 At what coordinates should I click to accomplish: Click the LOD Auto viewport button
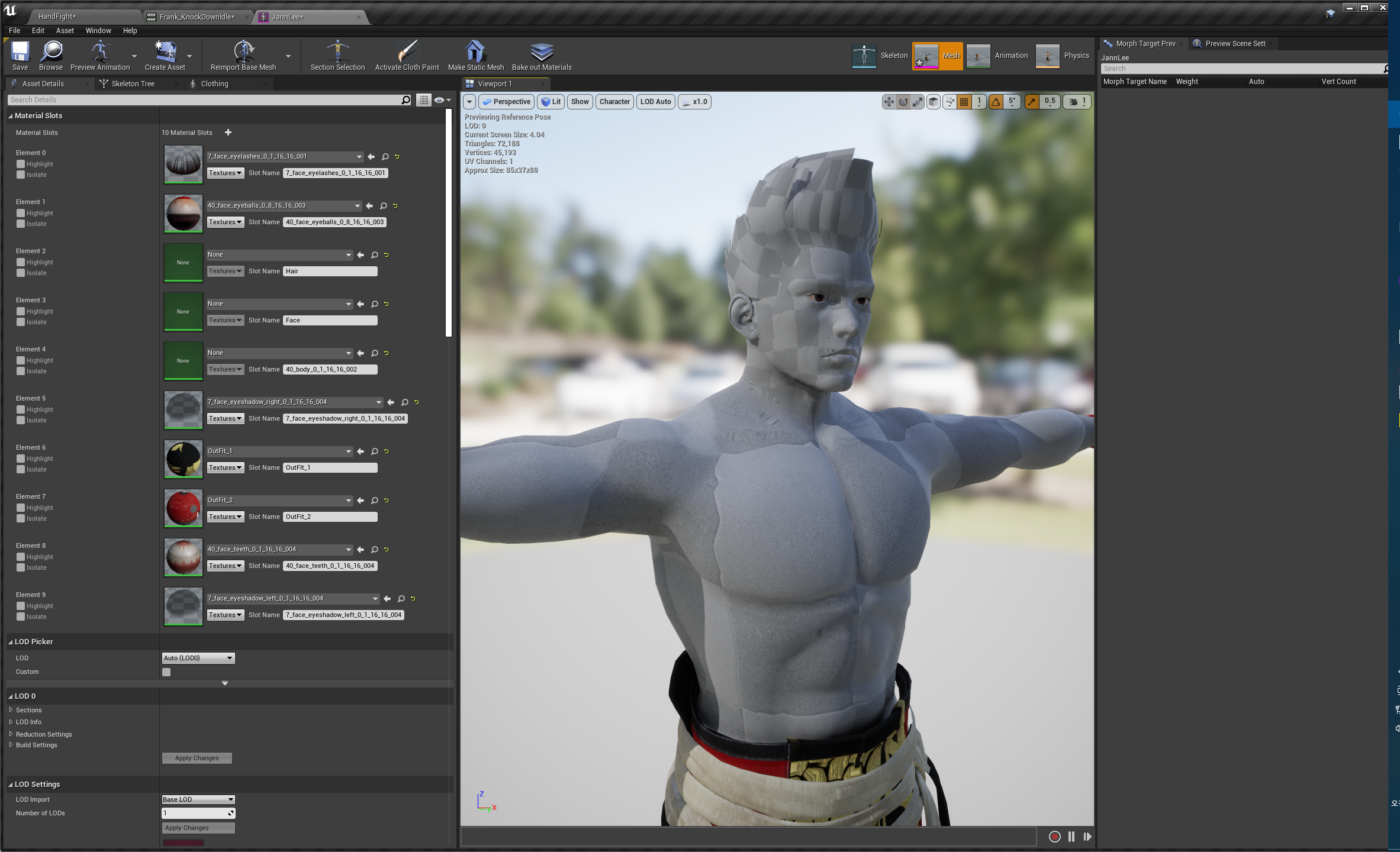click(655, 102)
